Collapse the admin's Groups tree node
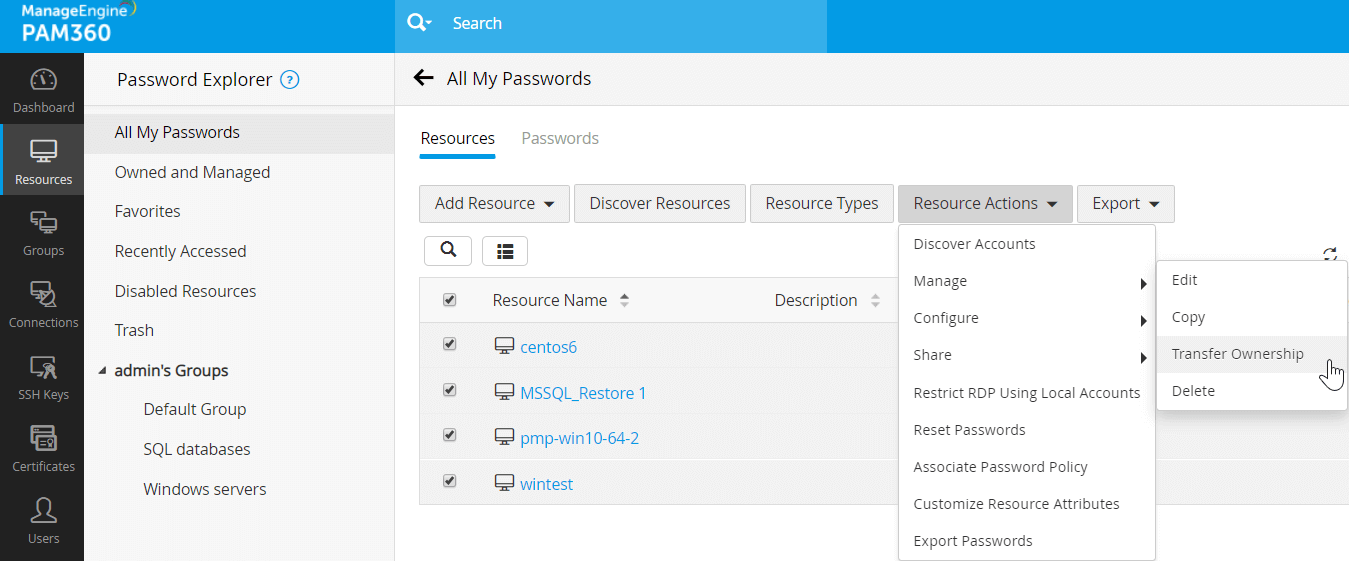The width and height of the screenshot is (1349, 561). pos(102,371)
